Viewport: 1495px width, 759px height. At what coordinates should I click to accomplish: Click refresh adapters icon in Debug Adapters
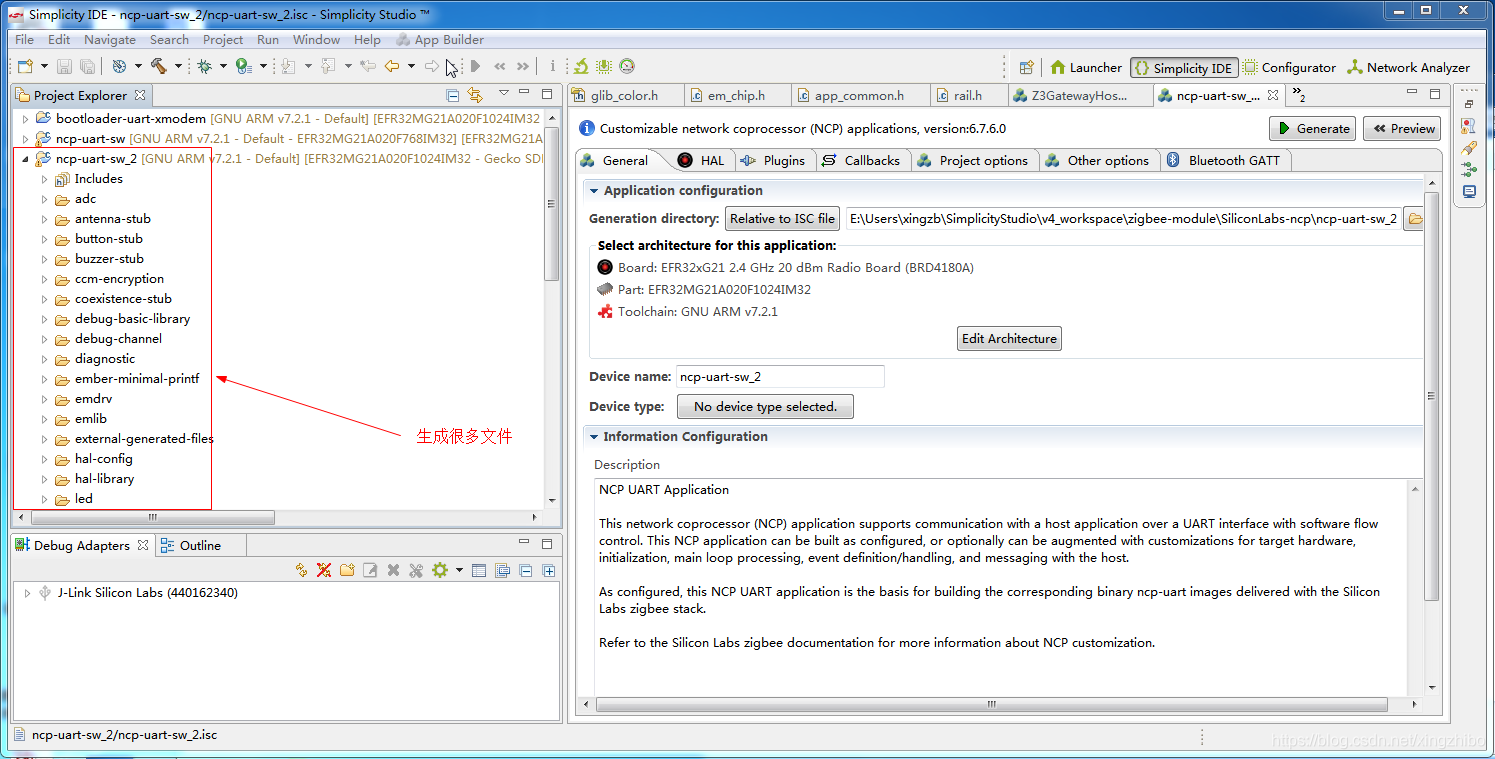[x=301, y=570]
